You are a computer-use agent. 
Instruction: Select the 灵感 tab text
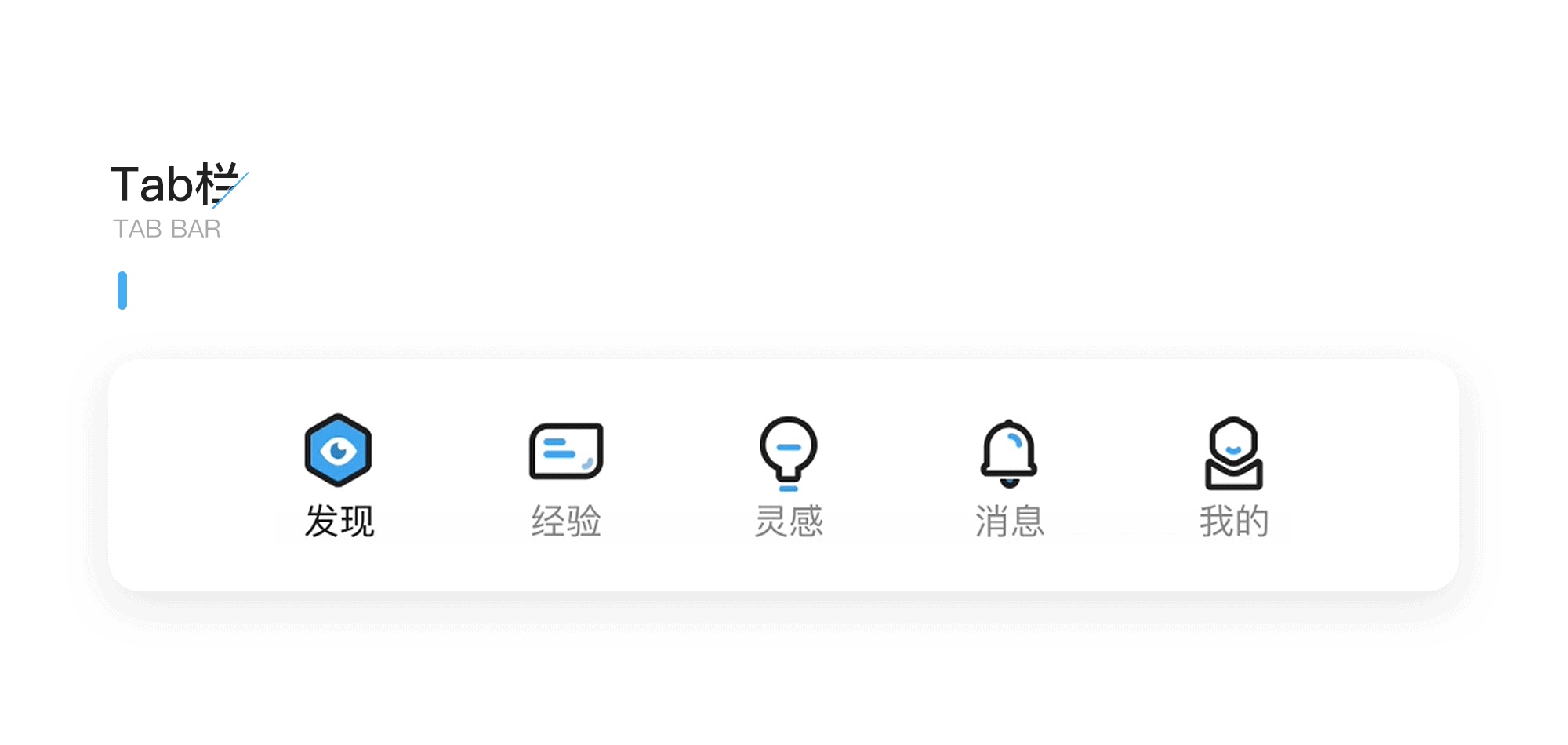click(x=789, y=521)
